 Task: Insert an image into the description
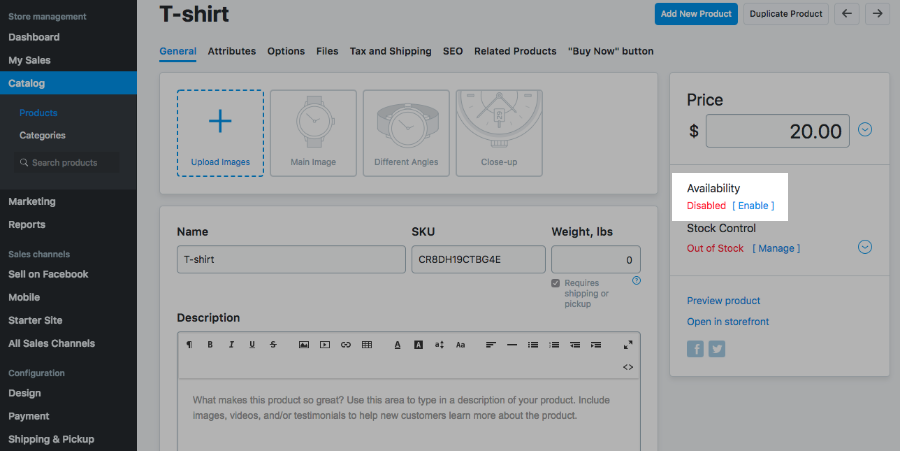coord(303,345)
